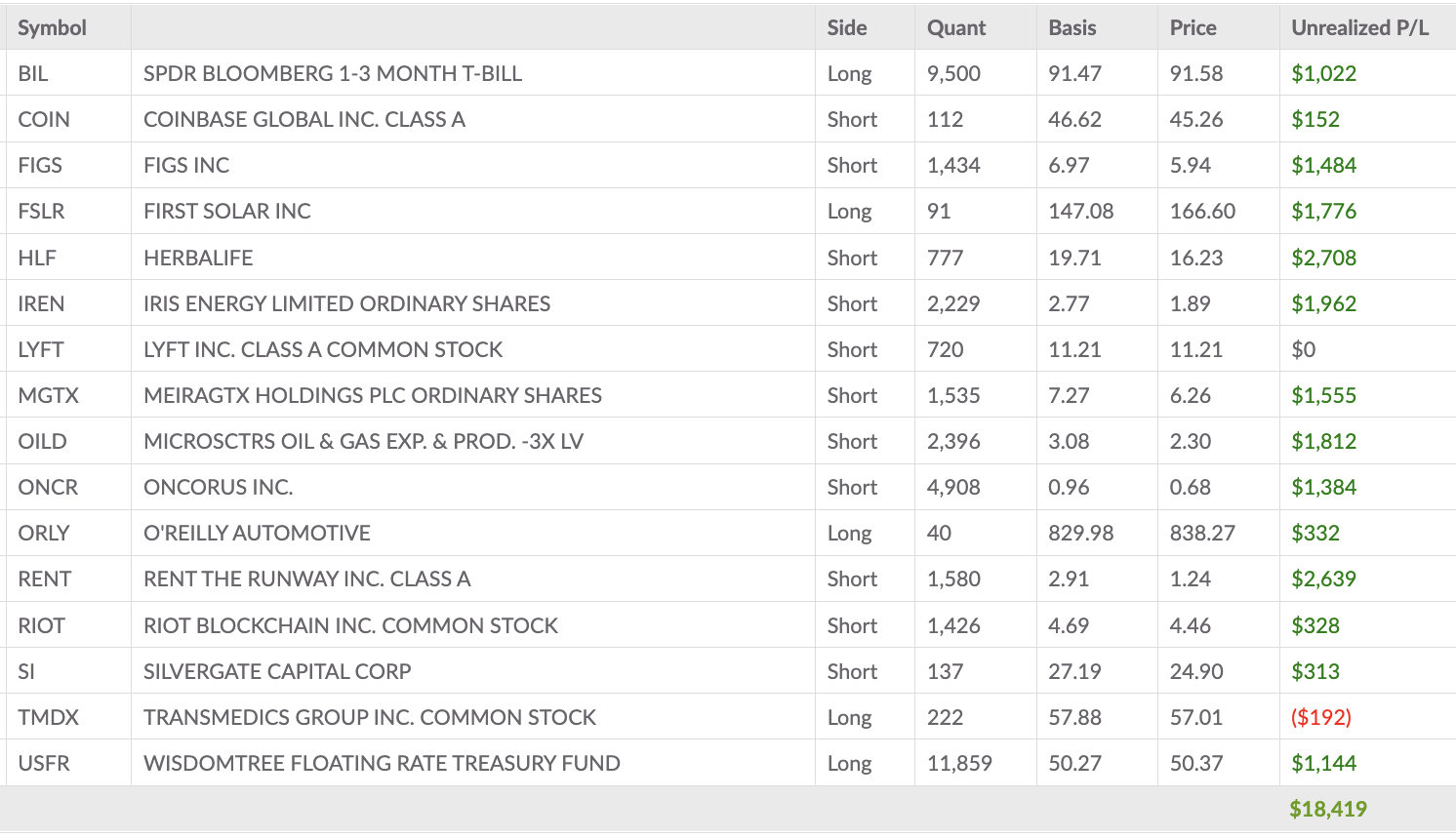Select the LYFT symbol cell

point(41,349)
